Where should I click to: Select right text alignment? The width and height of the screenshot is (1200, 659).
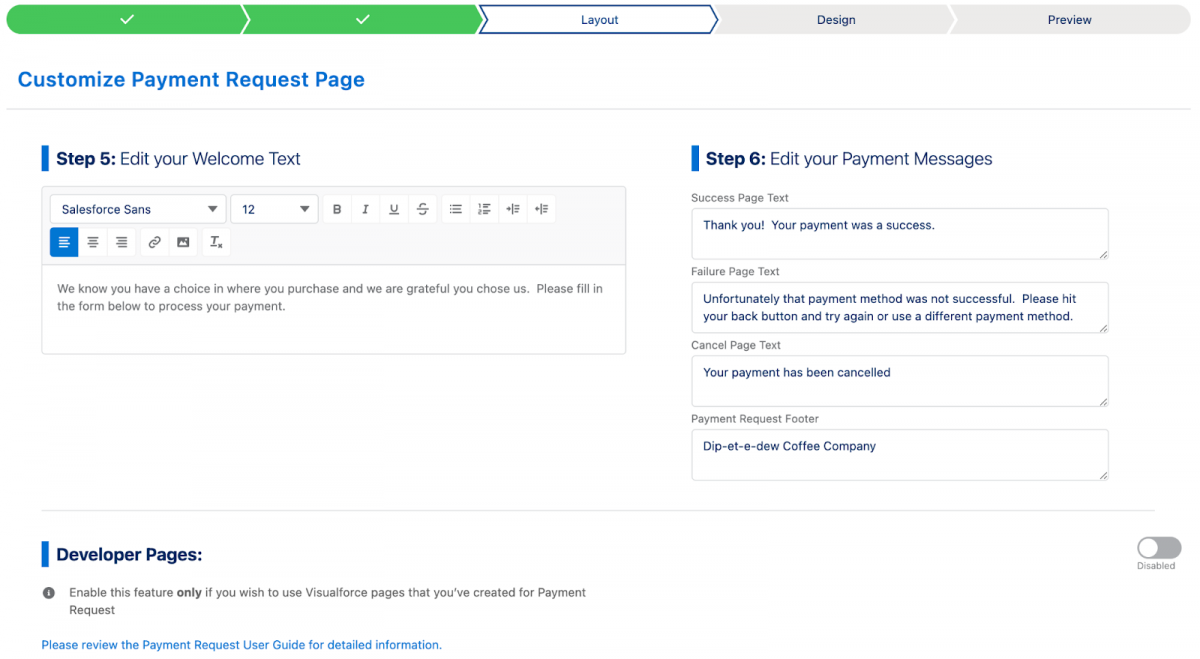tap(121, 242)
